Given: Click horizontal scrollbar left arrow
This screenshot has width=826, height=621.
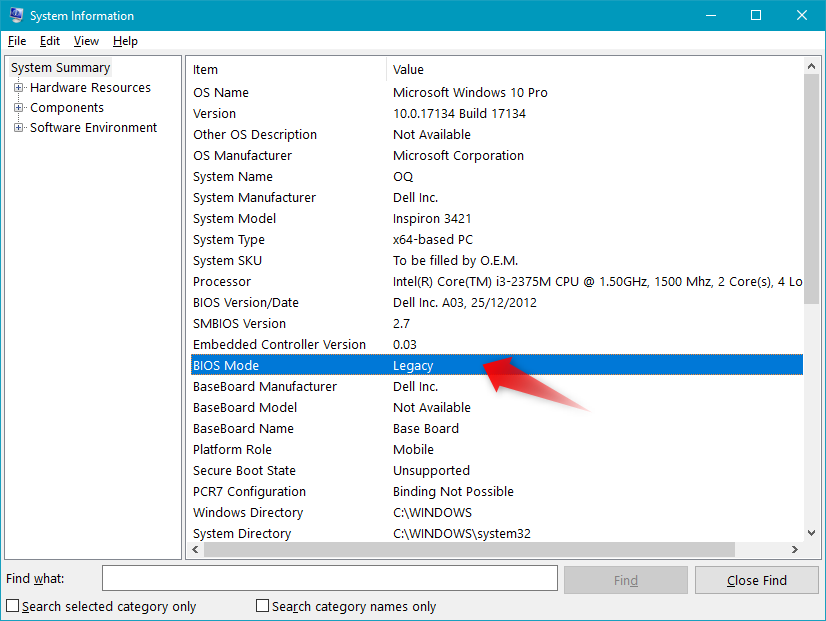Looking at the screenshot, I should click(x=195, y=549).
